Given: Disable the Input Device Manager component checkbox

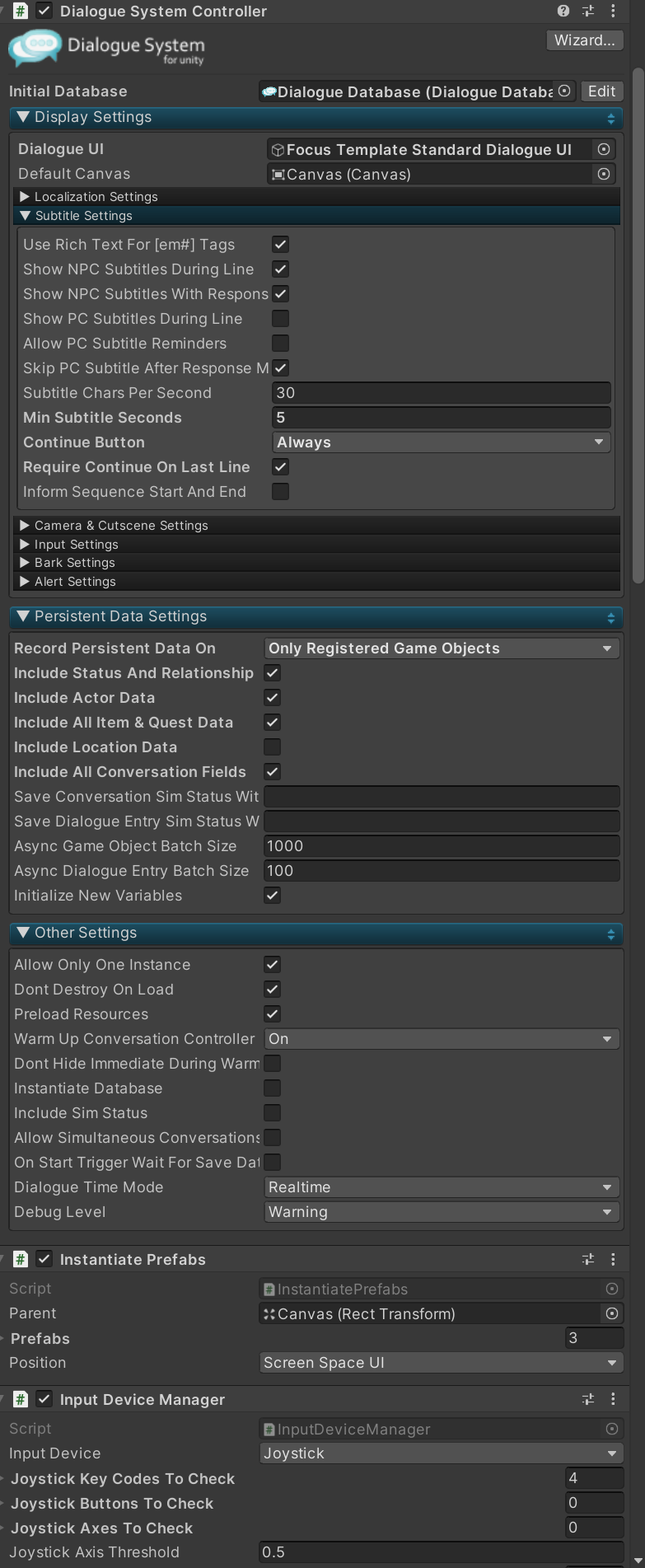Looking at the screenshot, I should click(44, 1399).
